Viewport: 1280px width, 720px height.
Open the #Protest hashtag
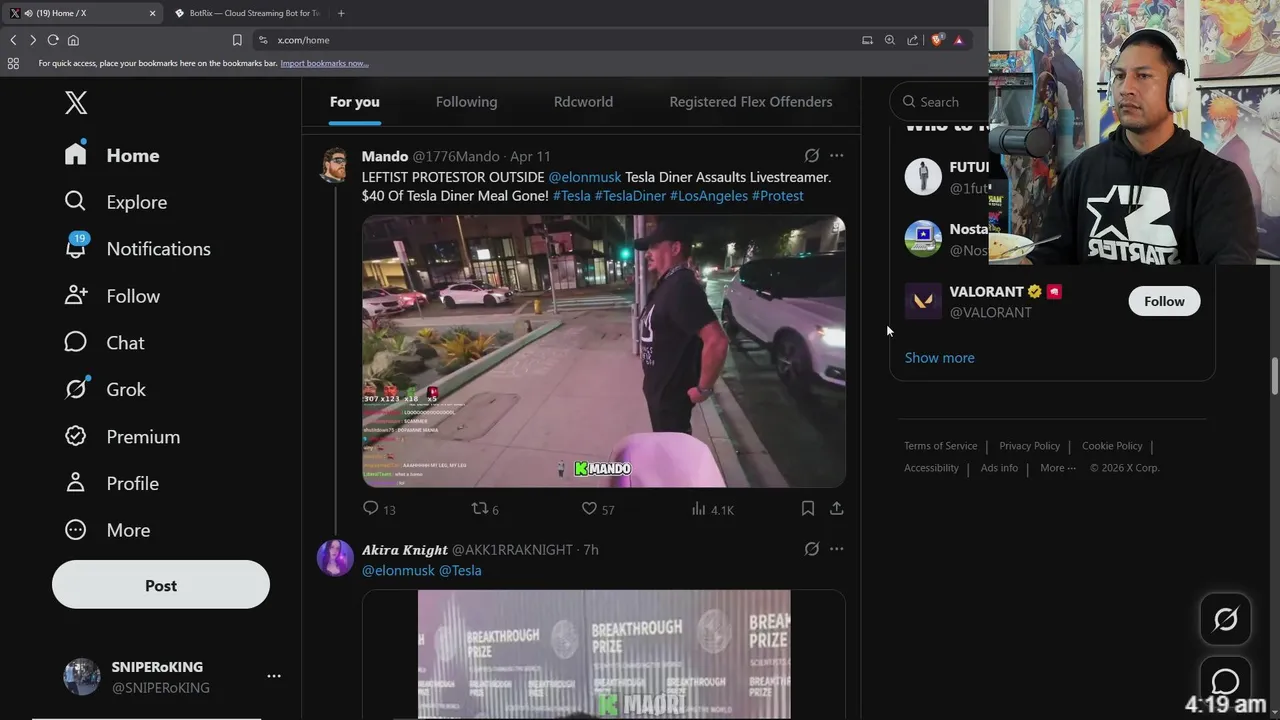coord(778,196)
